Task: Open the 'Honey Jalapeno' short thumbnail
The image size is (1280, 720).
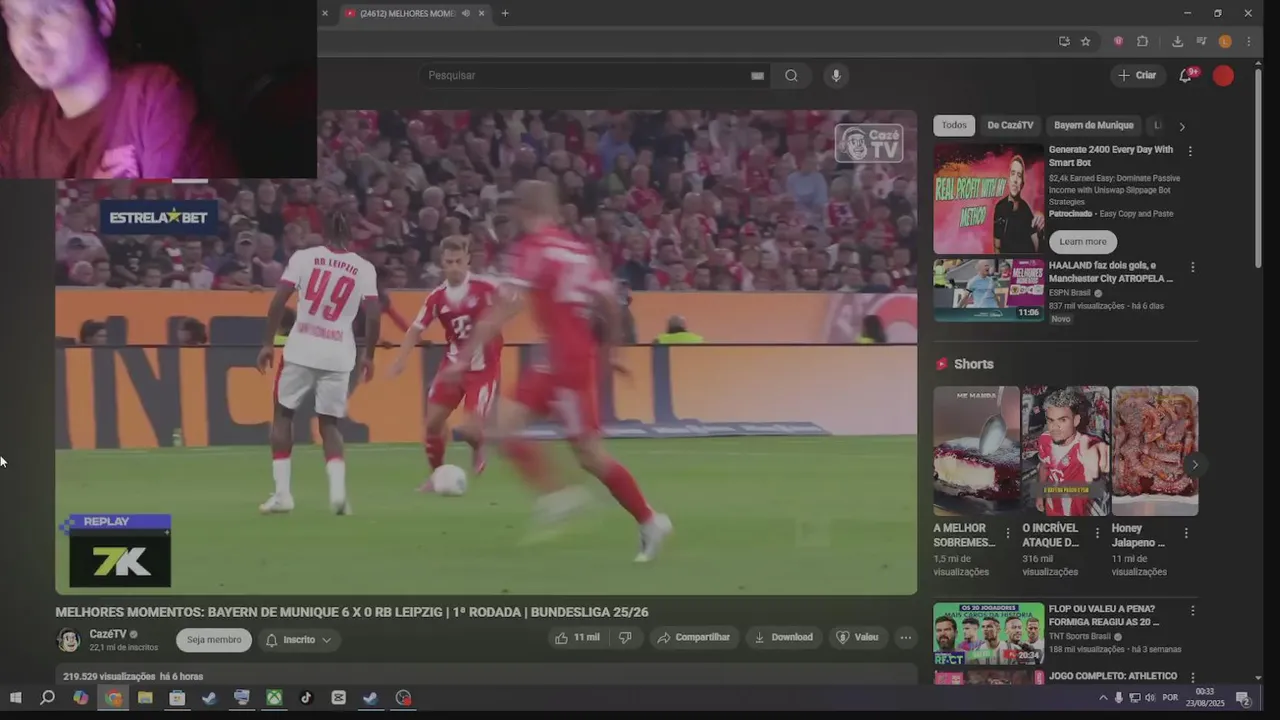Action: (x=1155, y=451)
